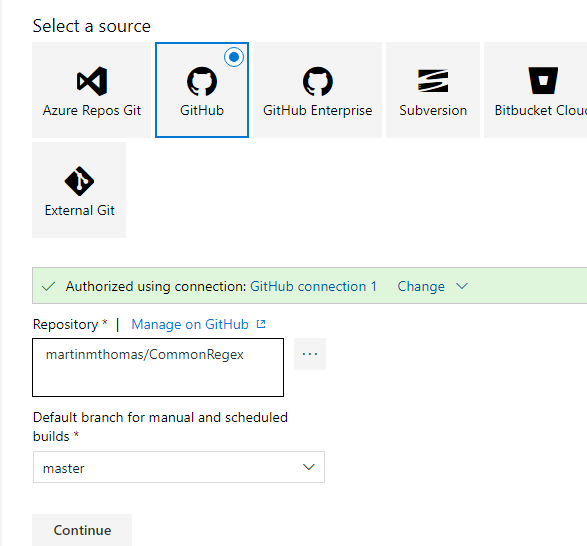Click the external link icon beside Manage on GitHub
Viewport: 587px width, 546px height.
tap(261, 324)
